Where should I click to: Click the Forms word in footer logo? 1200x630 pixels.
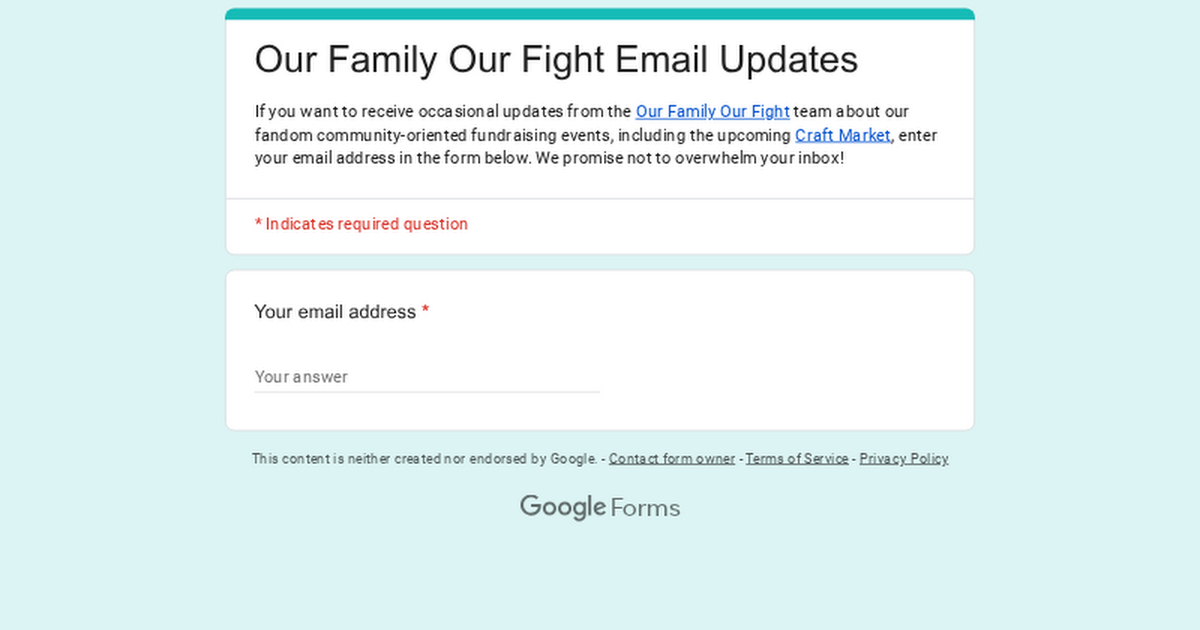point(645,508)
